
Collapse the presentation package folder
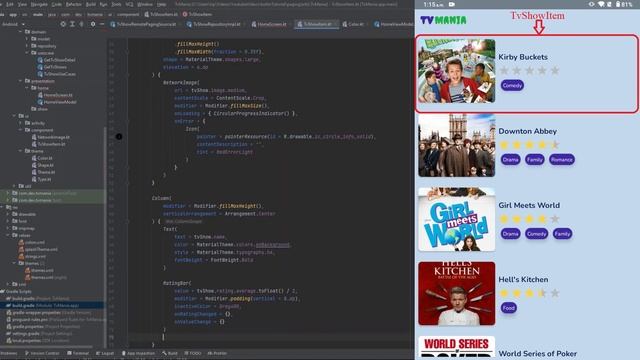click(x=20, y=81)
